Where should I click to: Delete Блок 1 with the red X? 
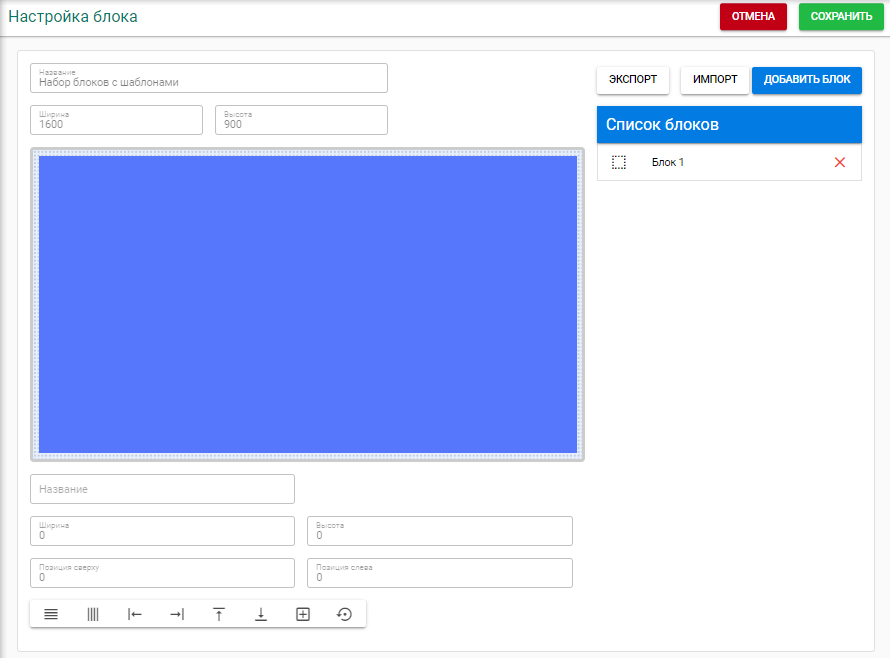coord(839,162)
